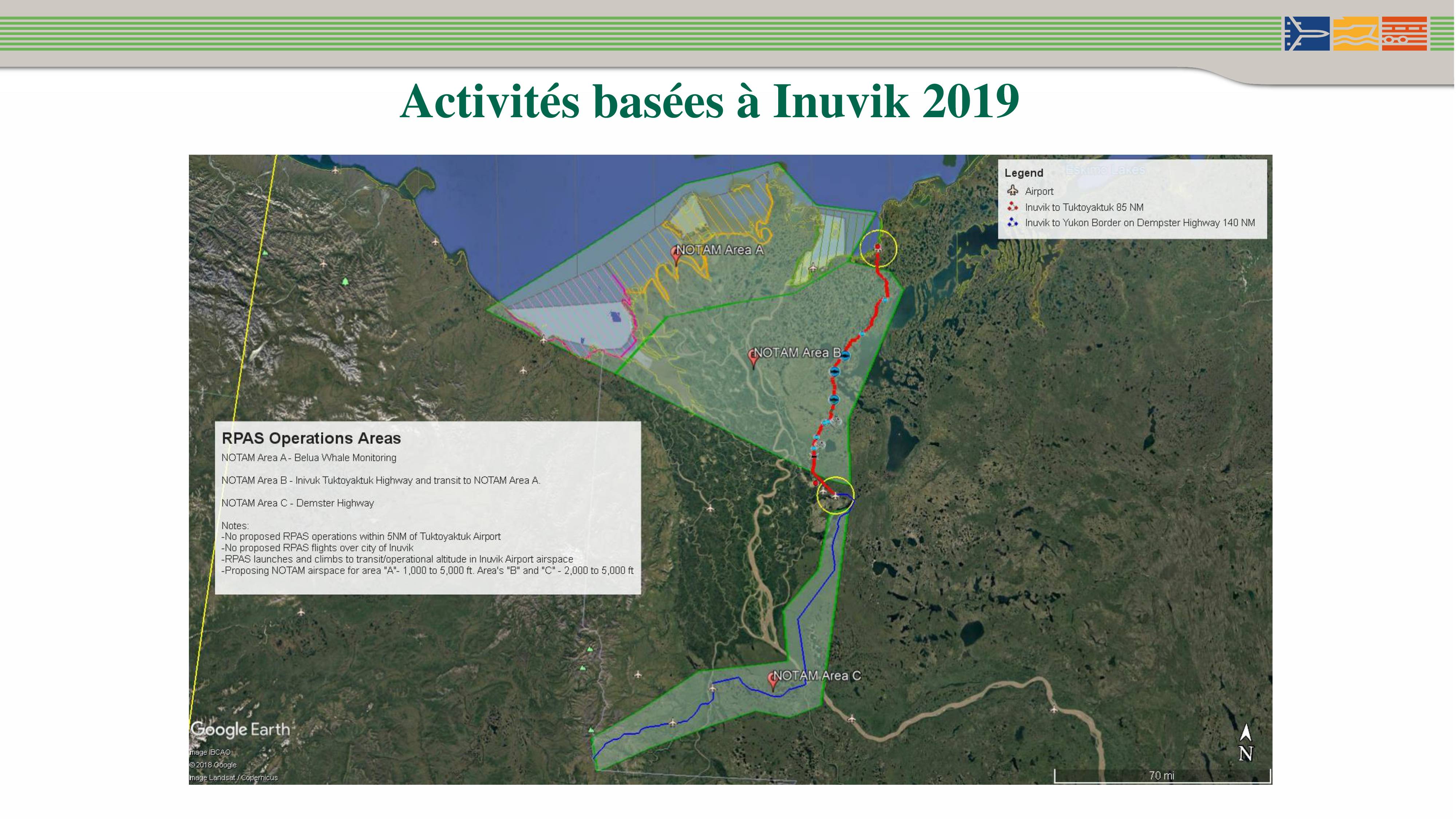Click the yellow circle around Inuvik airport

click(x=836, y=495)
